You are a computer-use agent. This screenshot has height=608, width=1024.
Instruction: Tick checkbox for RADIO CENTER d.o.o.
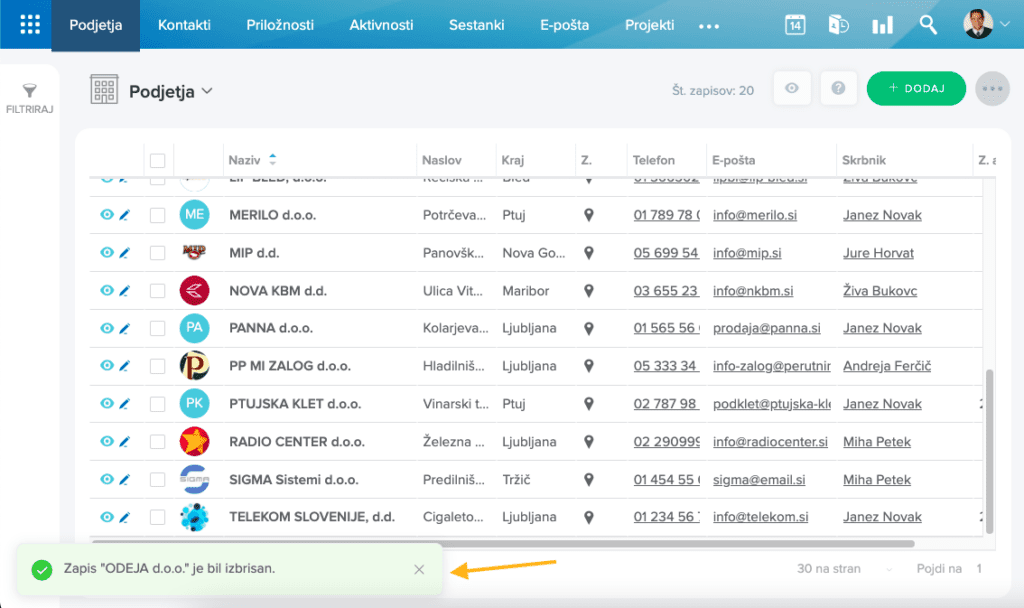(157, 442)
